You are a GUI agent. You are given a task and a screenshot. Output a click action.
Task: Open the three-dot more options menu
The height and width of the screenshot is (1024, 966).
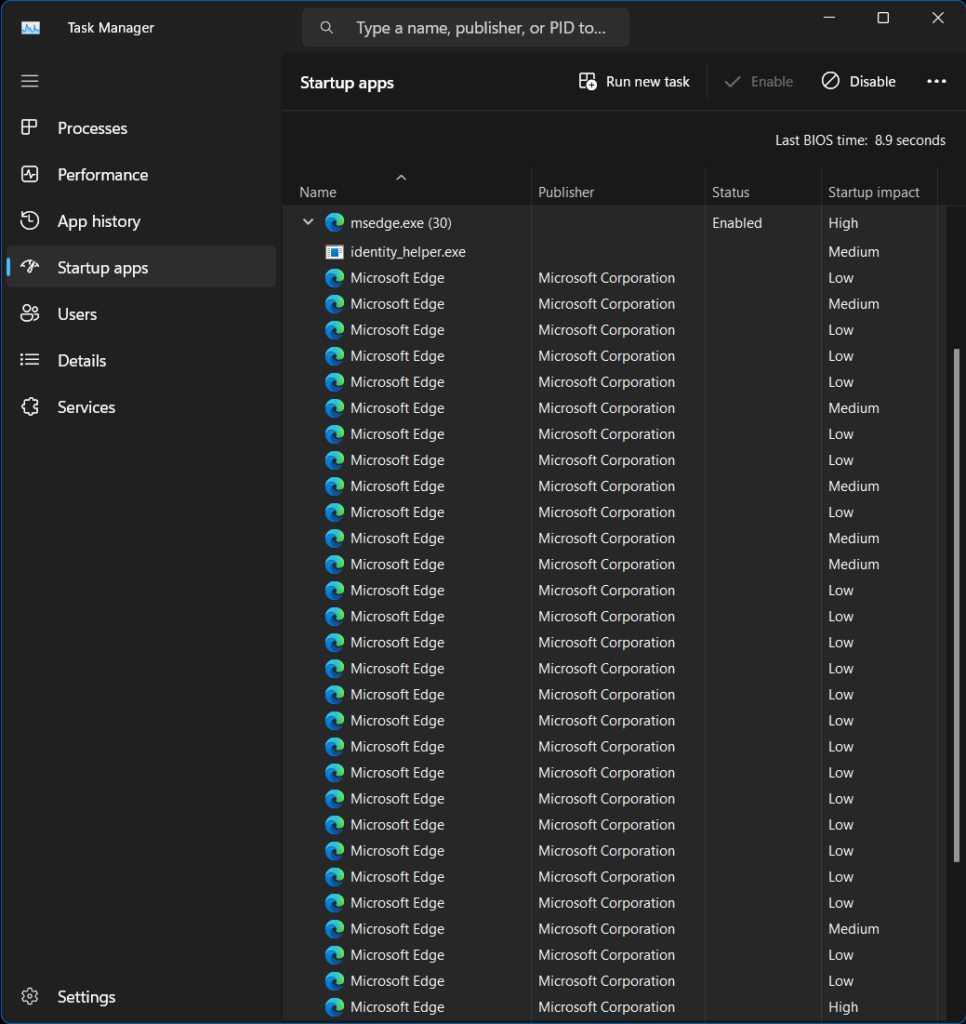click(936, 82)
